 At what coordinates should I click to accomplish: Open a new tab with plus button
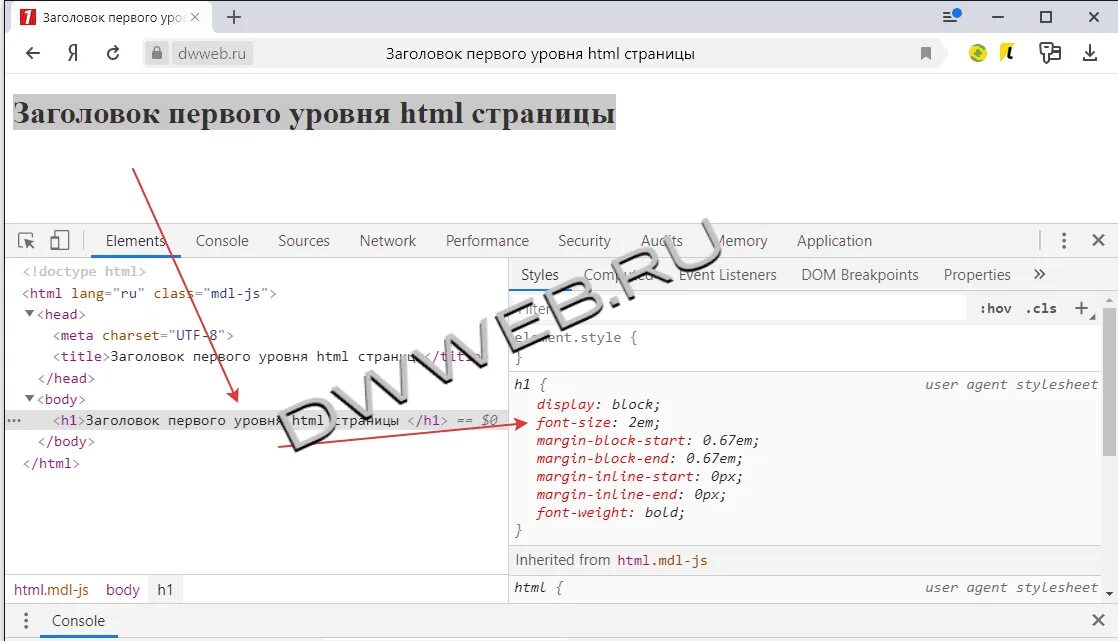pos(234,17)
